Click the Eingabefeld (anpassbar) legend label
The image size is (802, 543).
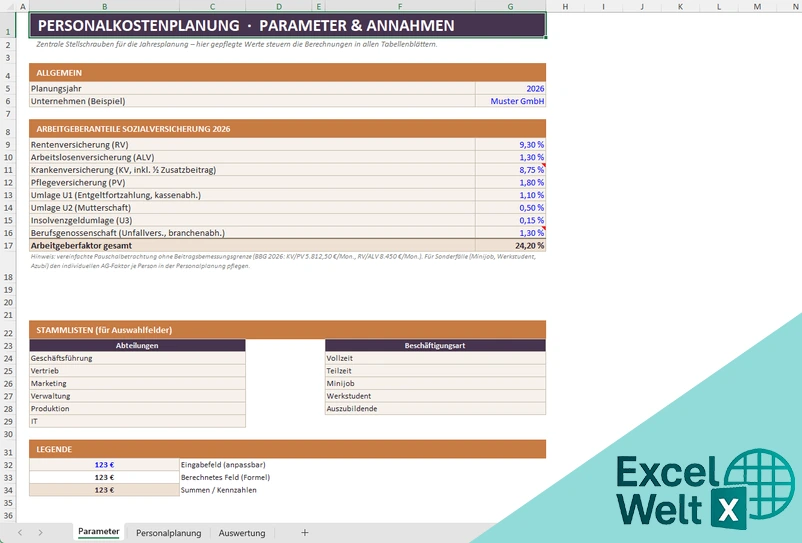click(x=223, y=465)
